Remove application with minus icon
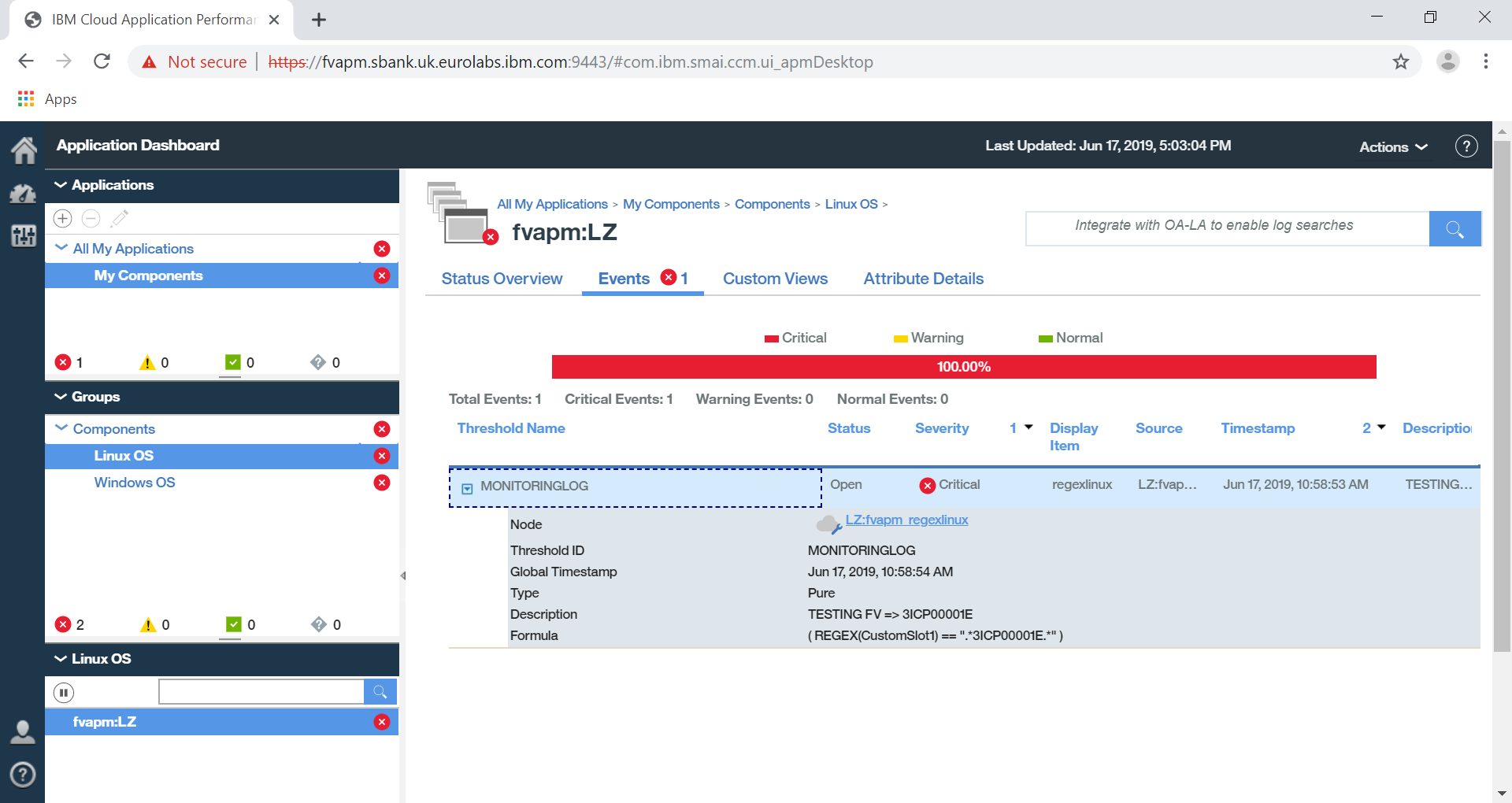This screenshot has width=1512, height=803. coord(91,218)
